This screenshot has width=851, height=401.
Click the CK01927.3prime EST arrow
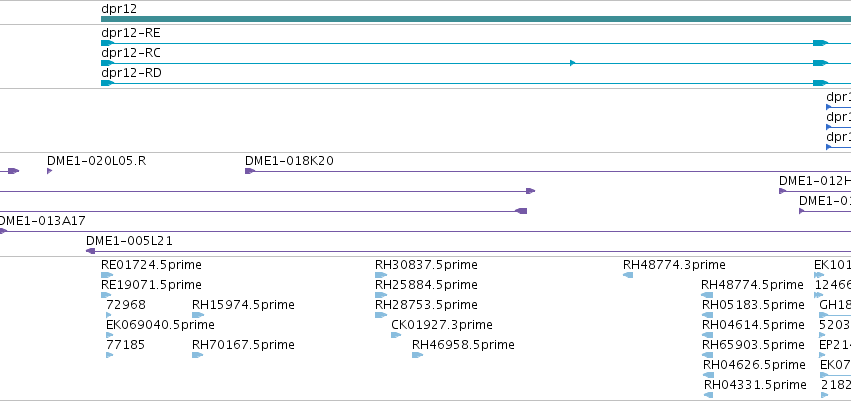pos(396,335)
